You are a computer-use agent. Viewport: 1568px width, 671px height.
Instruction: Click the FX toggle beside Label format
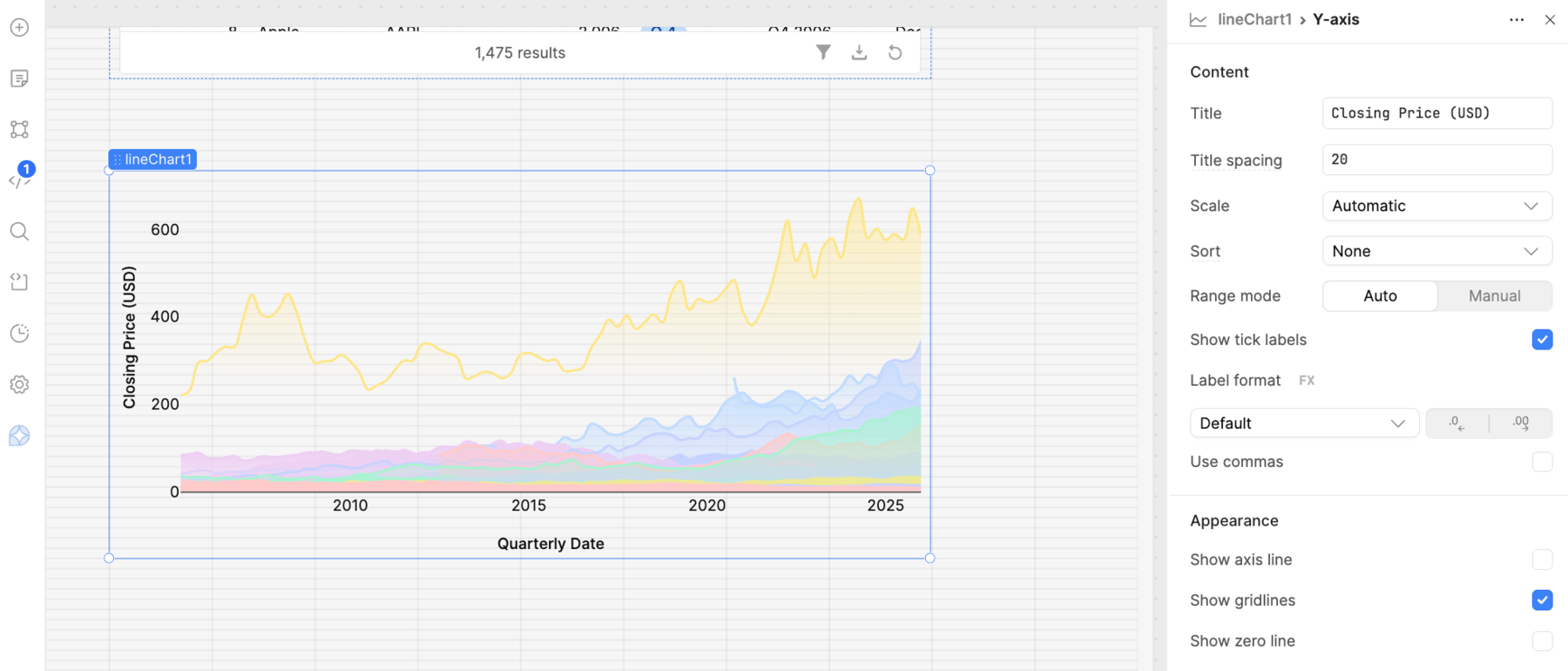tap(1307, 380)
